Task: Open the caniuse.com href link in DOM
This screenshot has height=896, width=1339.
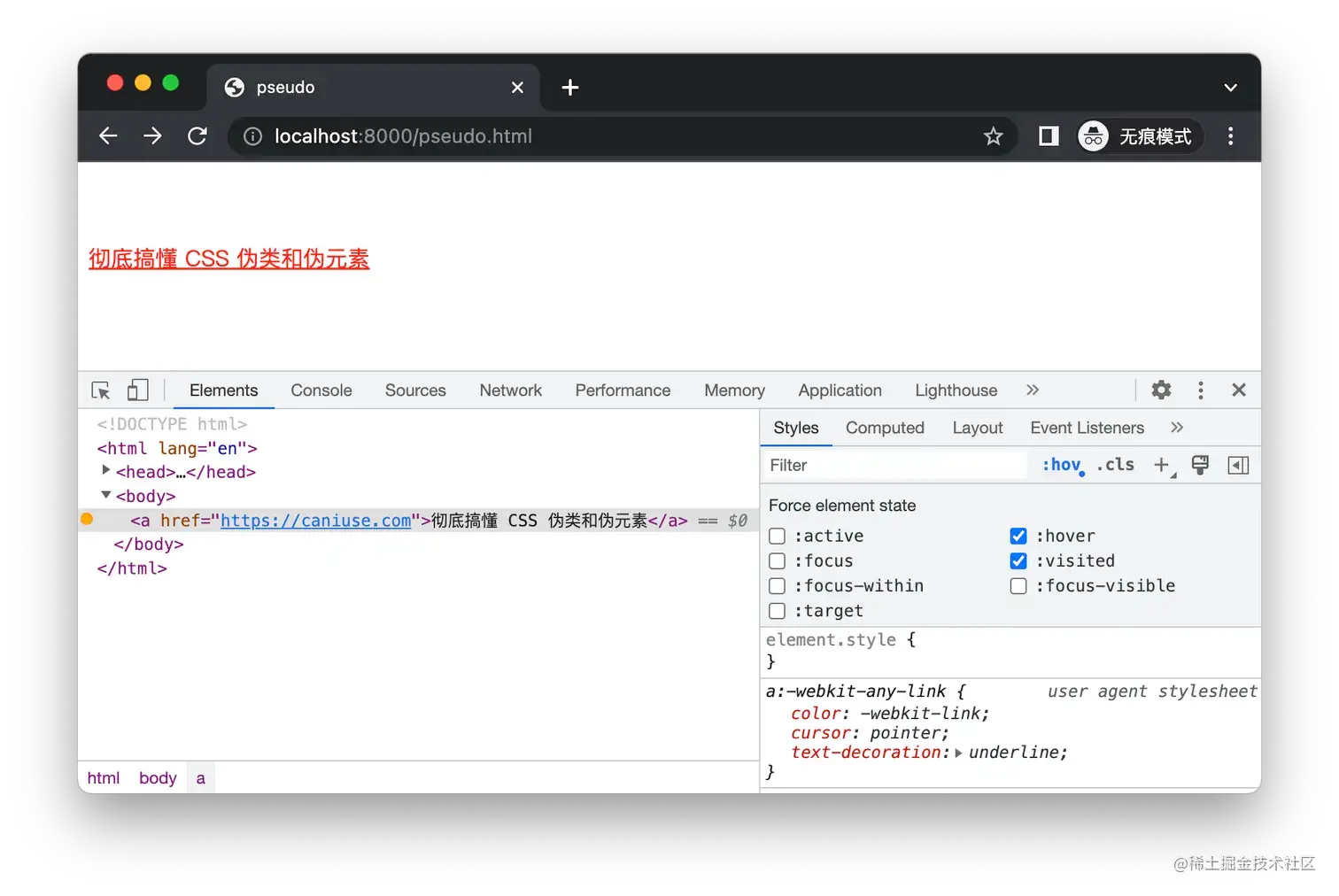Action: coord(315,521)
